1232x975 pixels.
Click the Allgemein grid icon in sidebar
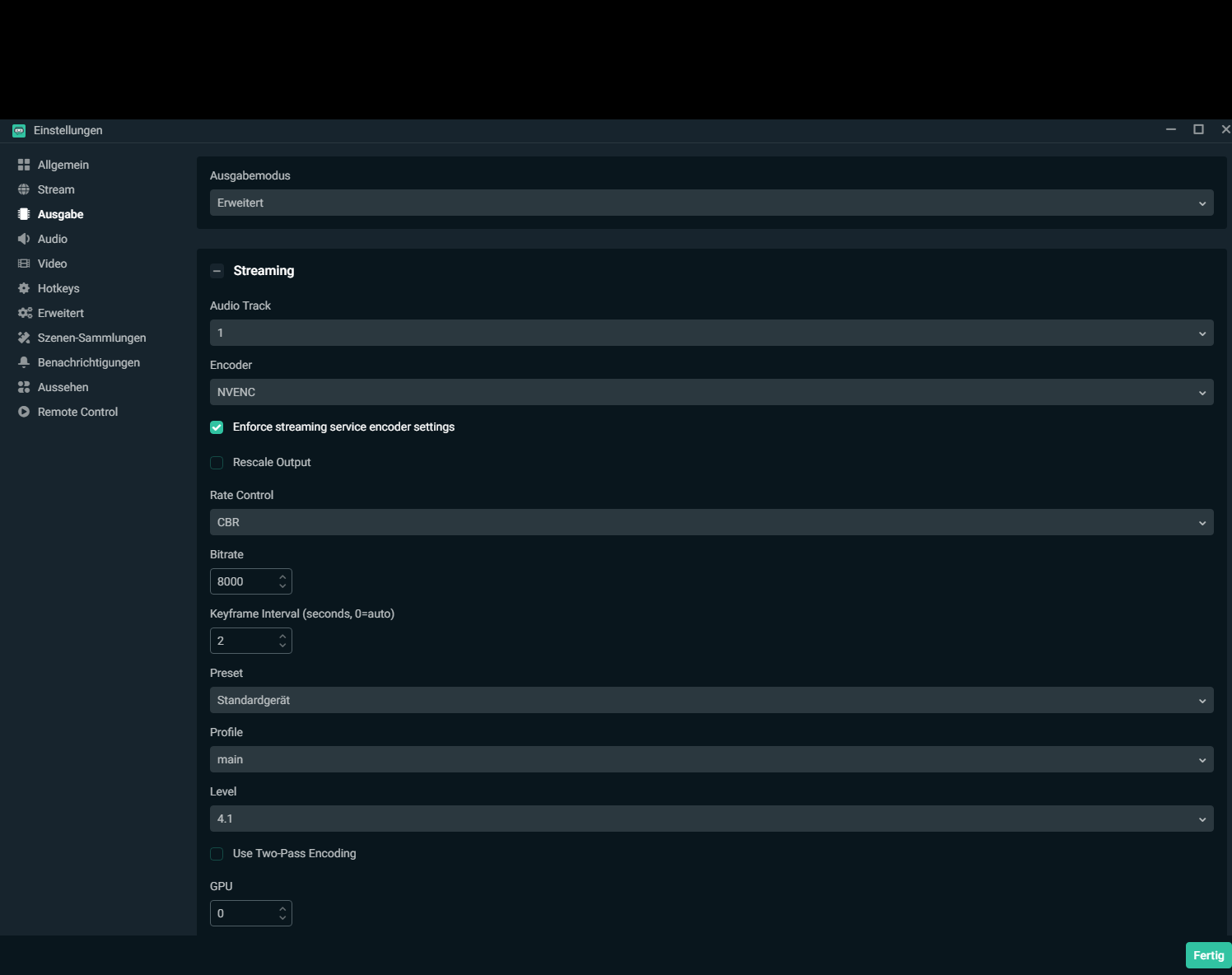[x=24, y=165]
